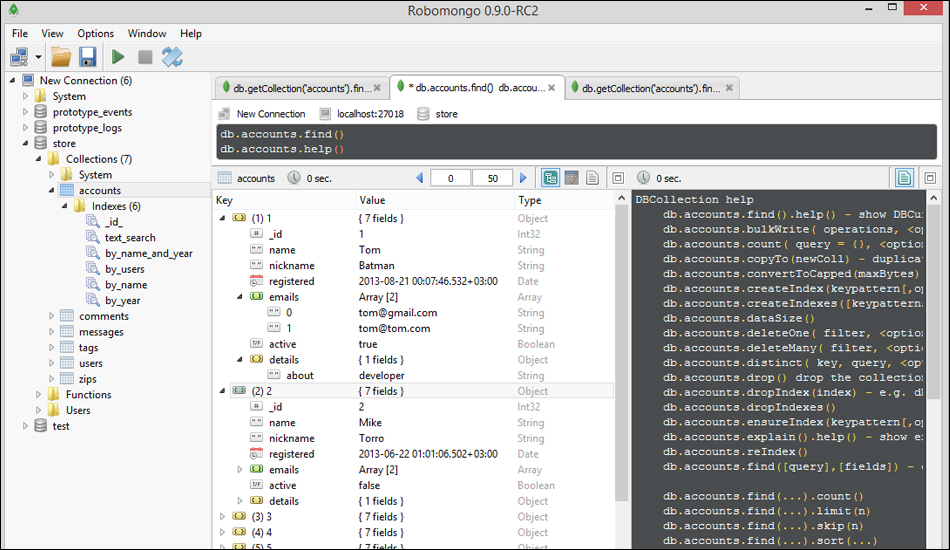Select the text_search index
Image resolution: width=950 pixels, height=550 pixels.
130,237
